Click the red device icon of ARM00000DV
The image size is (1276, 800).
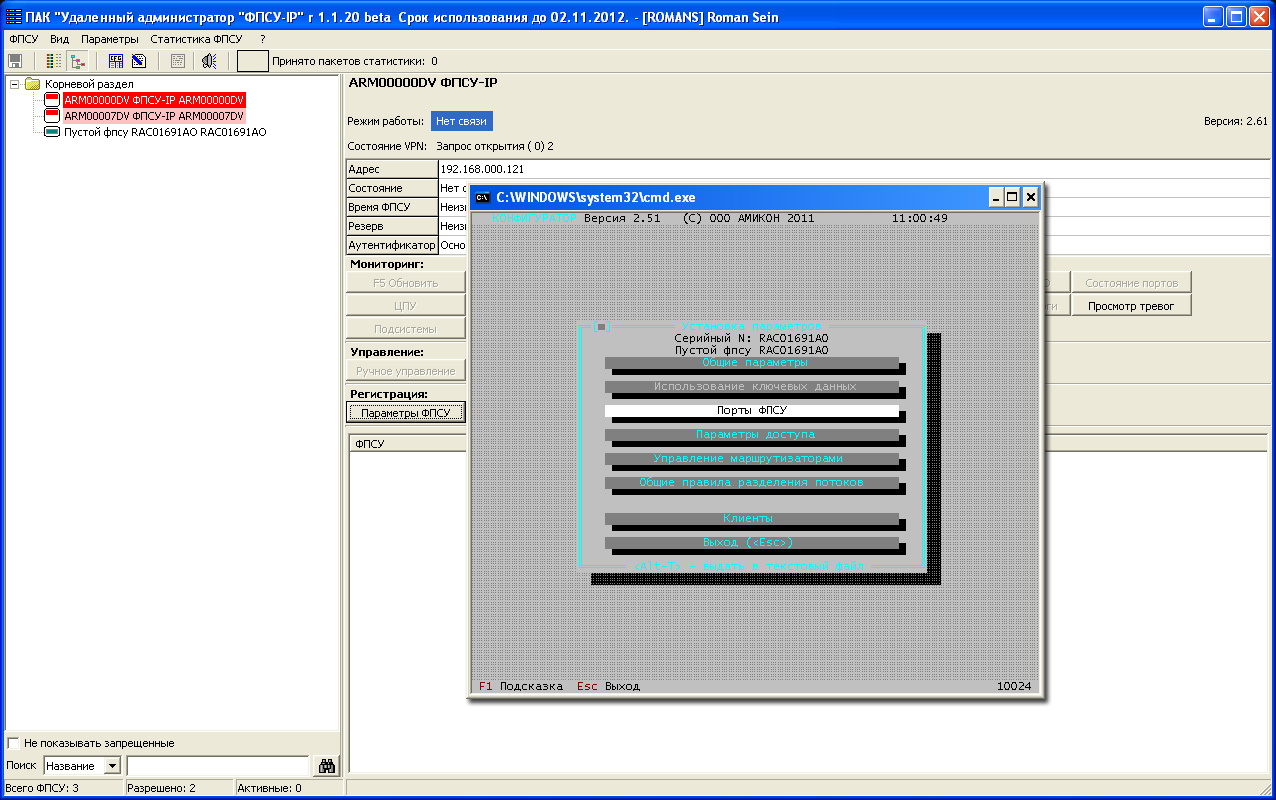pos(53,100)
